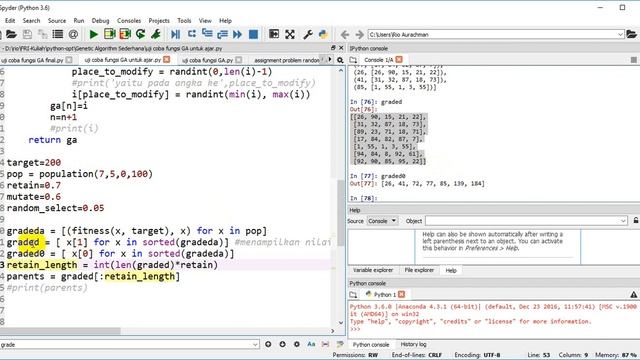The image size is (640, 360).
Task: Open the Projects menu
Action: pos(159,20)
